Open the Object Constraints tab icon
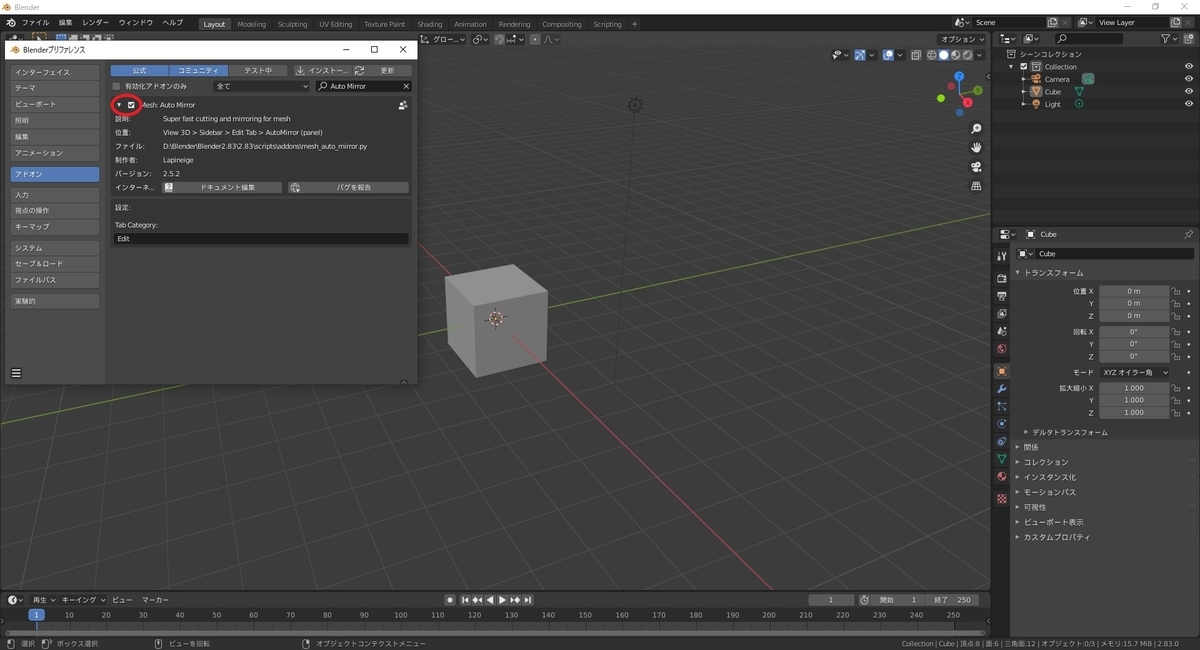1200x650 pixels. click(1001, 441)
